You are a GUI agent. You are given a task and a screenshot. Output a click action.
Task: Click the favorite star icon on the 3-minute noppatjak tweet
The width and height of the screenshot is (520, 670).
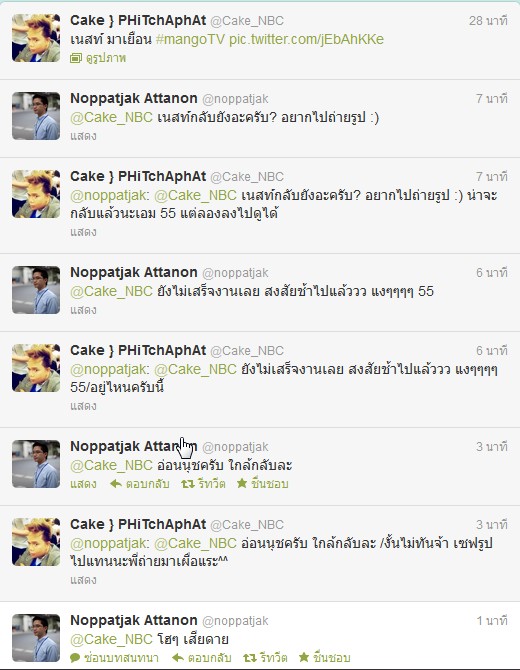[242, 483]
